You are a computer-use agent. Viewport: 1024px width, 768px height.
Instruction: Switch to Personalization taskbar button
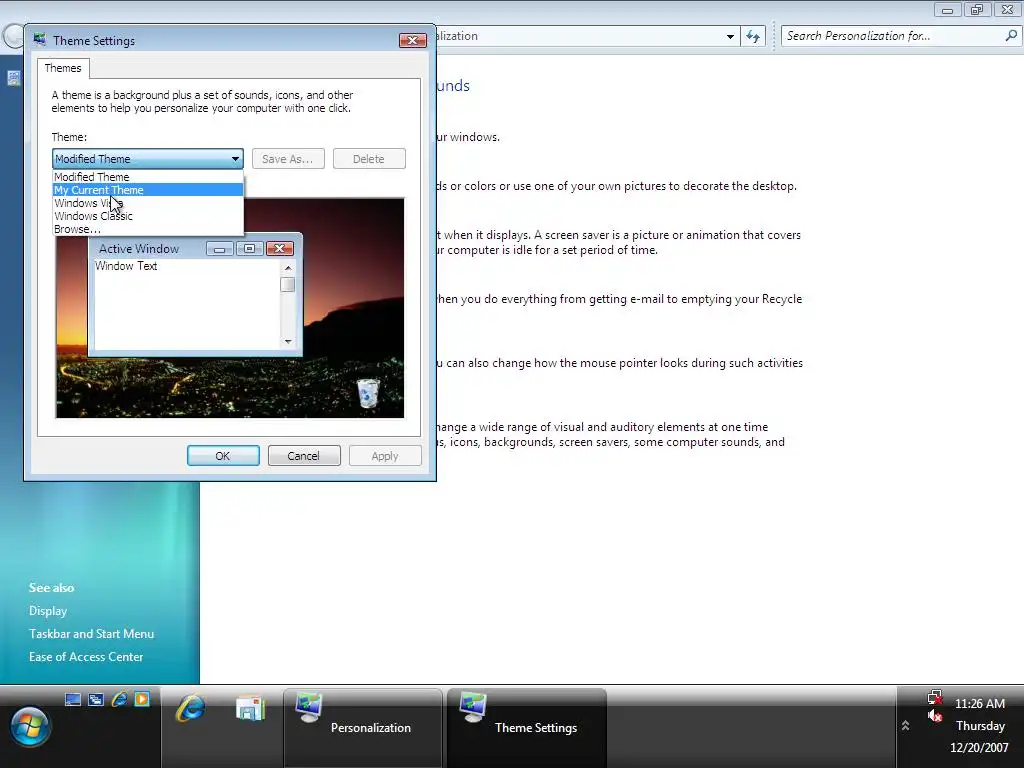pos(362,728)
